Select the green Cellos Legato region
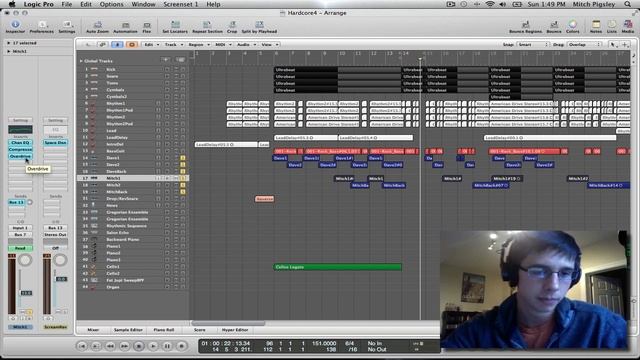Image resolution: width=640 pixels, height=360 pixels. click(337, 267)
